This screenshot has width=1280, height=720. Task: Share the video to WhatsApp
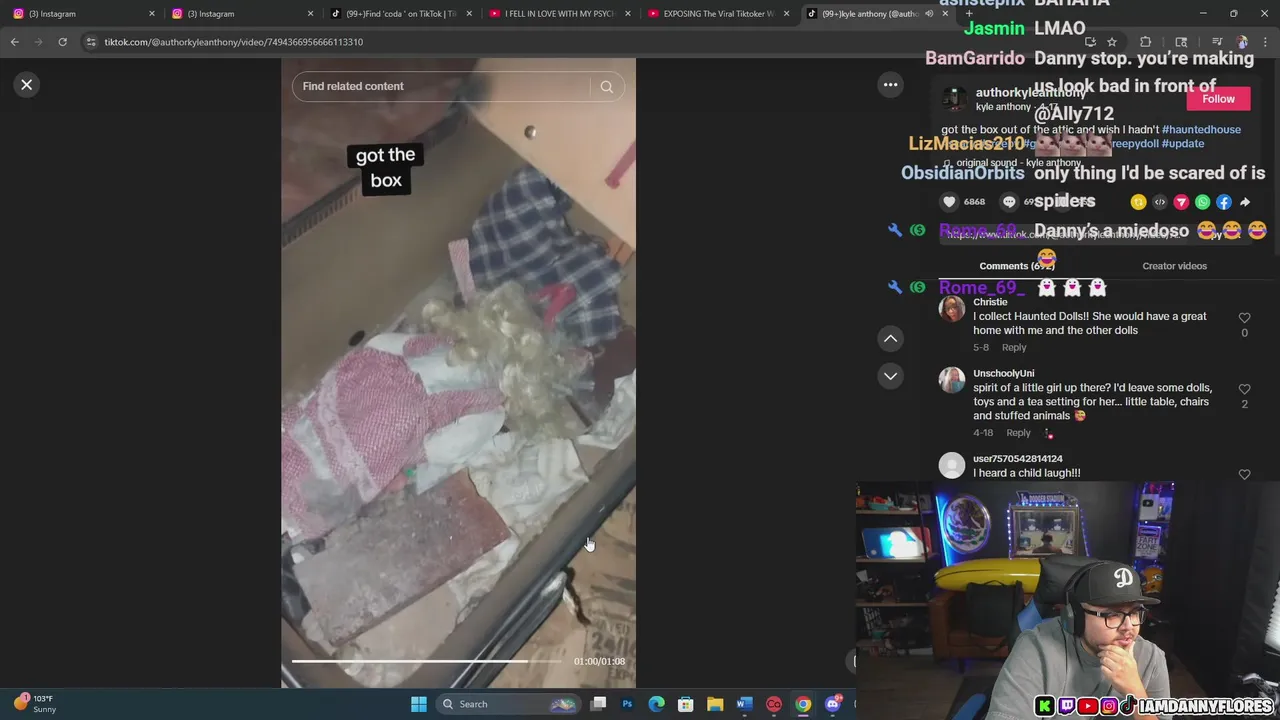[1202, 202]
